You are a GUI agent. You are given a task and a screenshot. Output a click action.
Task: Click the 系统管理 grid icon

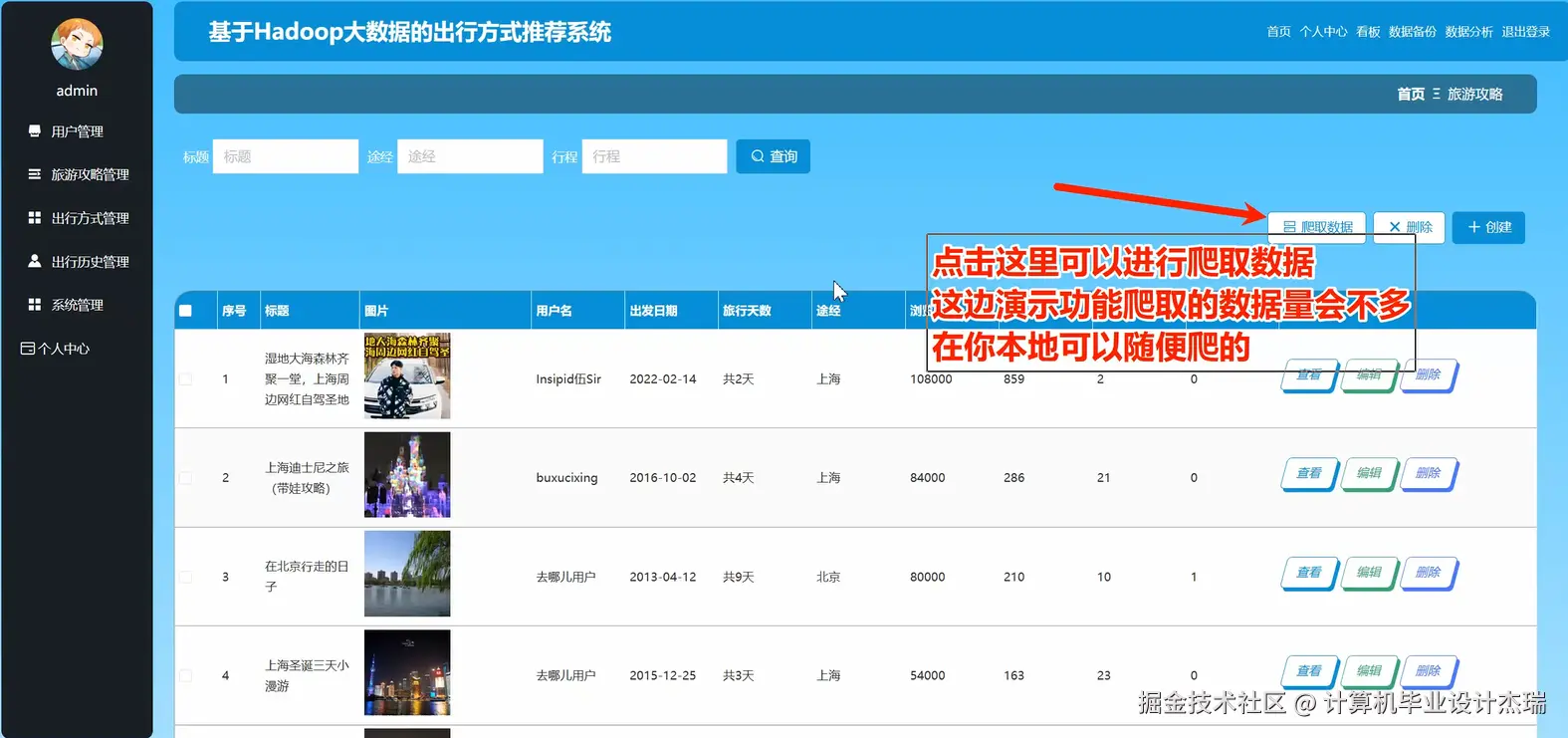pyautogui.click(x=35, y=305)
